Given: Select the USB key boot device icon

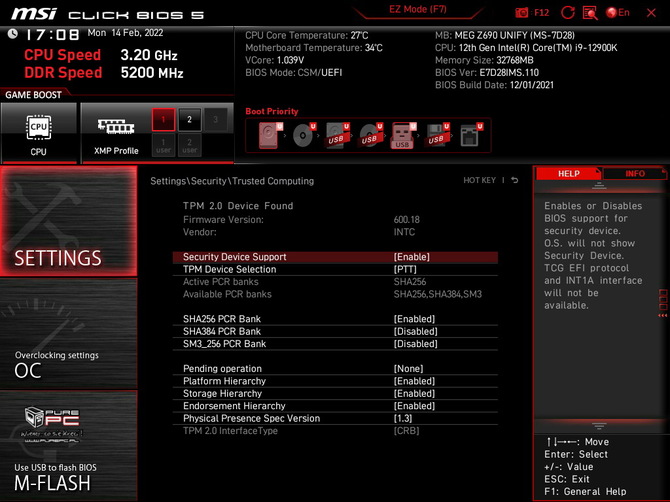Looking at the screenshot, I should (403, 135).
